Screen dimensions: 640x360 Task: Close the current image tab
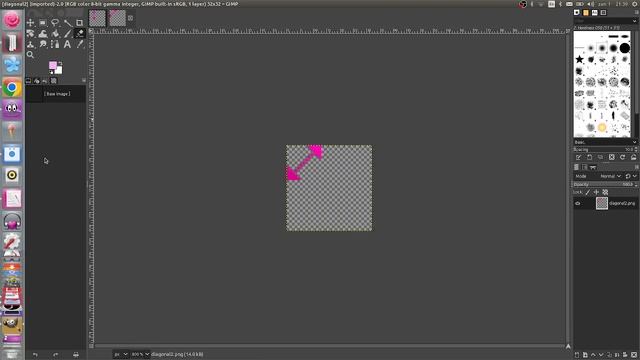coord(131,18)
